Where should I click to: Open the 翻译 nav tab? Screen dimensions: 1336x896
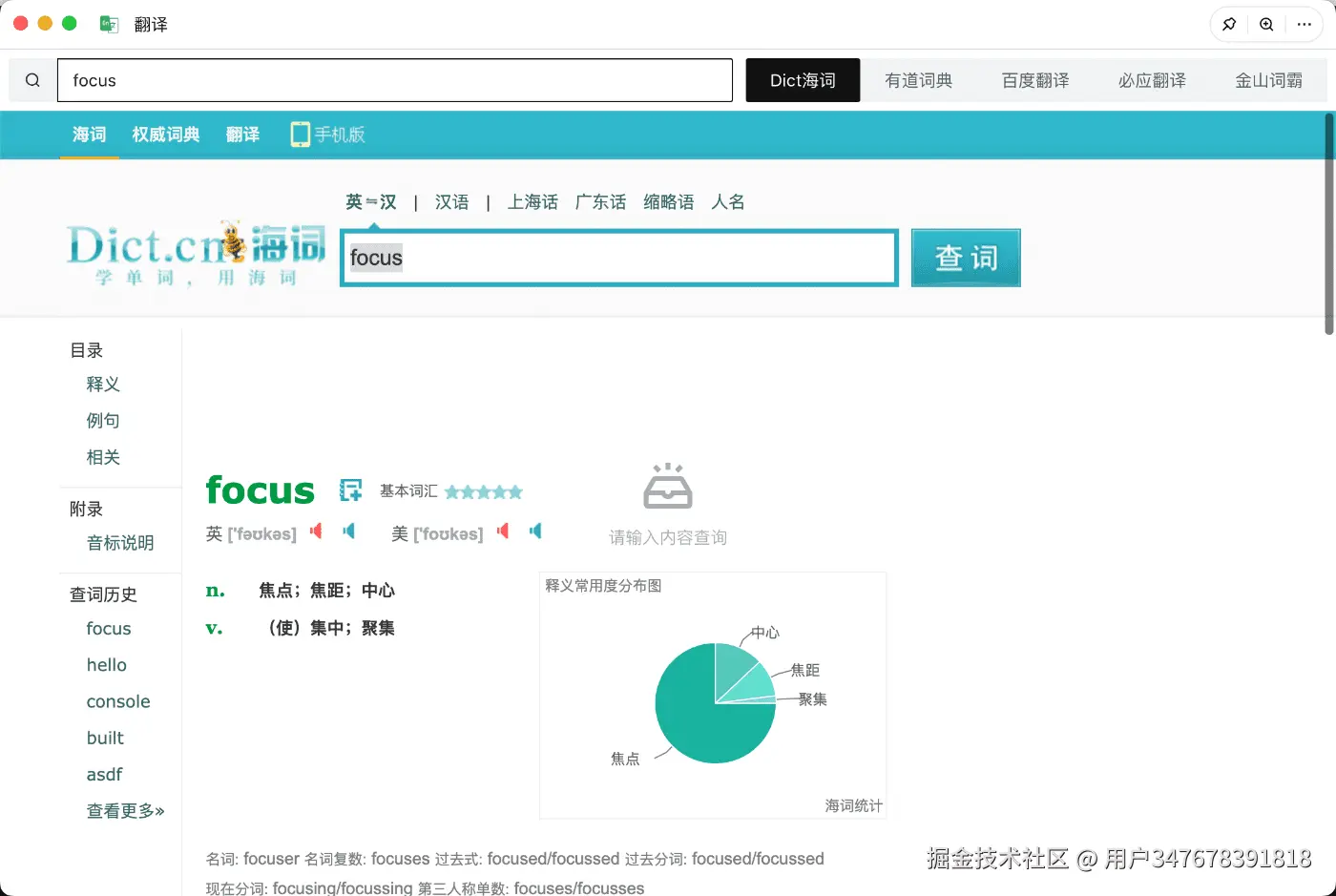[x=243, y=135]
